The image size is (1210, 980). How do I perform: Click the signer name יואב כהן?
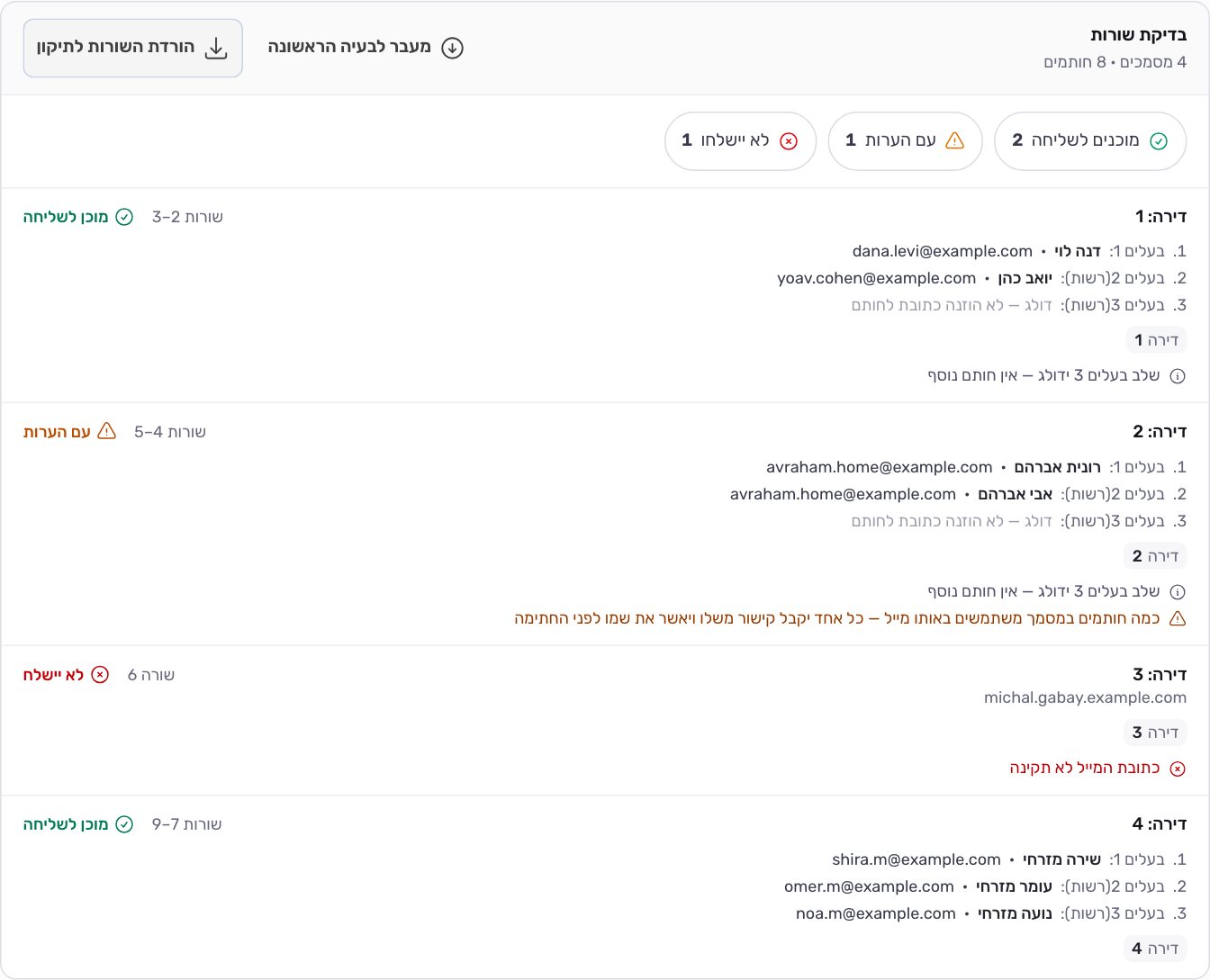1025,278
